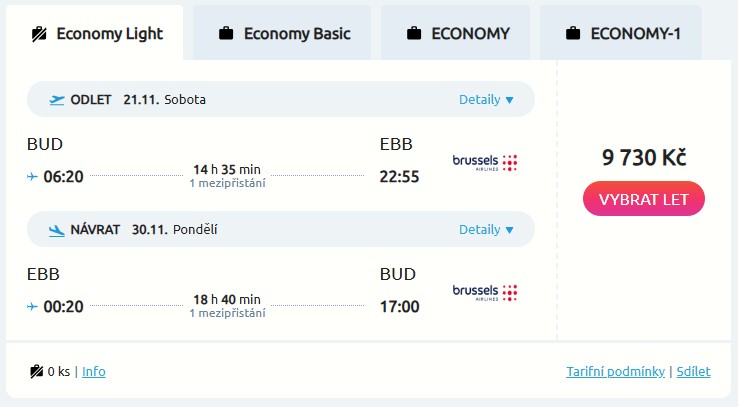
Task: Switch to the ECONOMY-1 tab
Action: click(622, 33)
